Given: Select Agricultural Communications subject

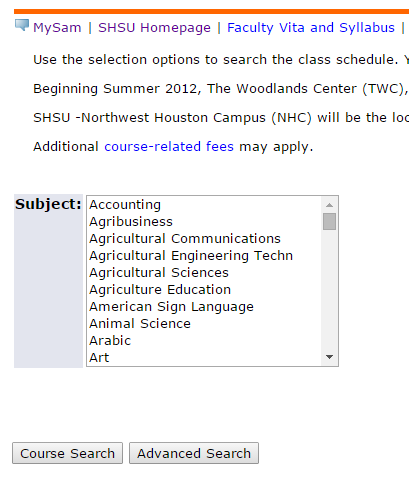Looking at the screenshot, I should tap(204, 239).
